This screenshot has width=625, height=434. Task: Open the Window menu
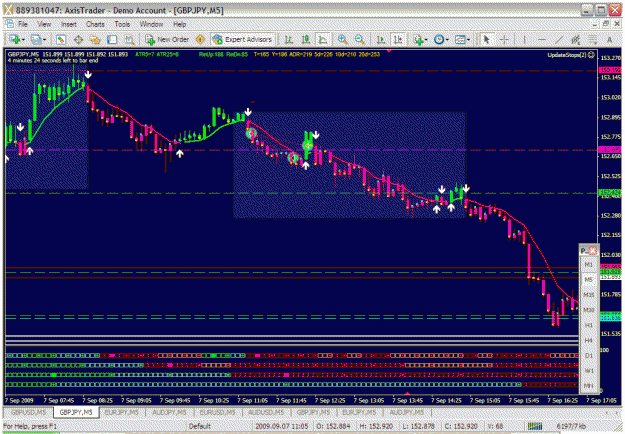(x=151, y=24)
